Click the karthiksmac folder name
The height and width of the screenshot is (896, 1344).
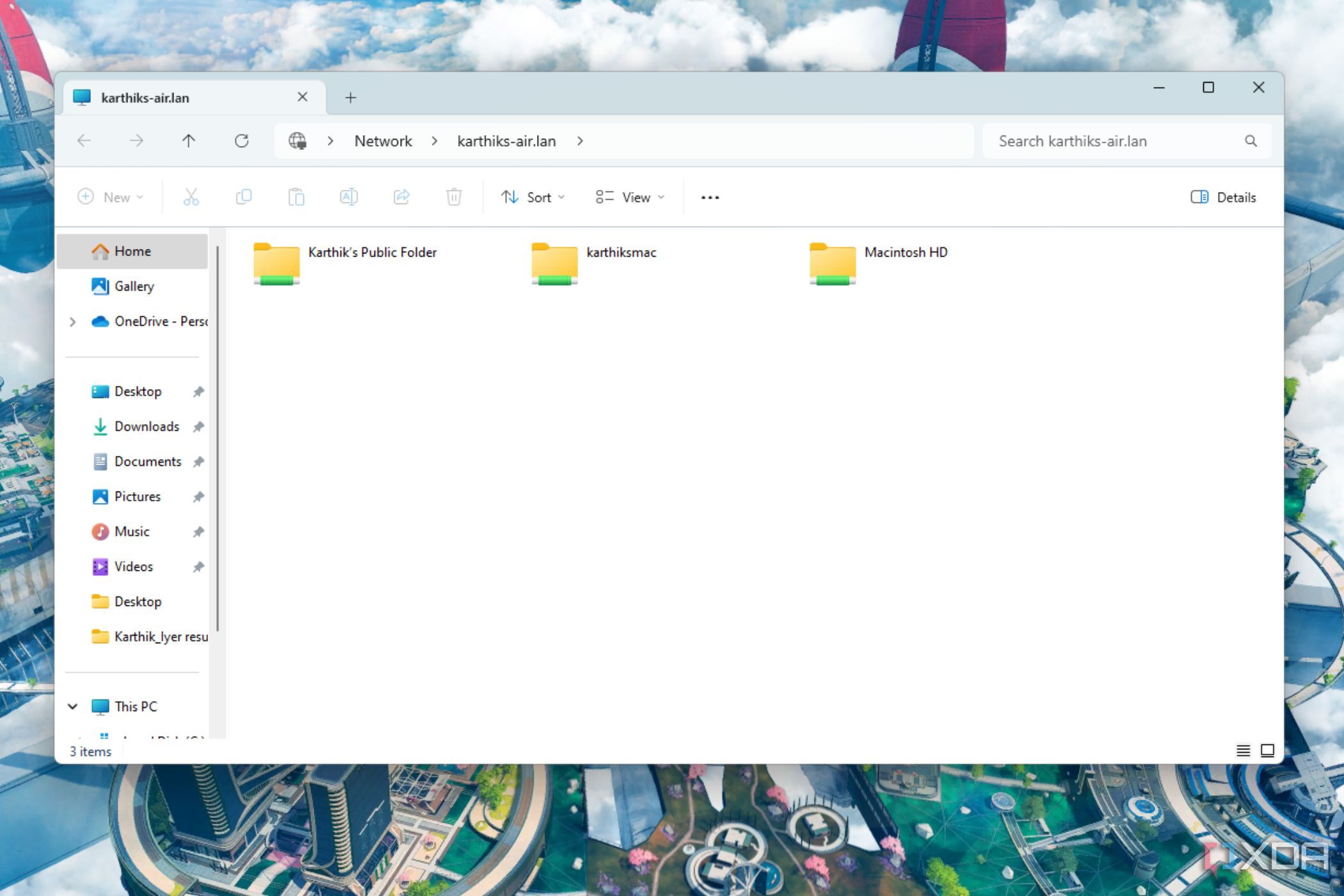(x=621, y=252)
